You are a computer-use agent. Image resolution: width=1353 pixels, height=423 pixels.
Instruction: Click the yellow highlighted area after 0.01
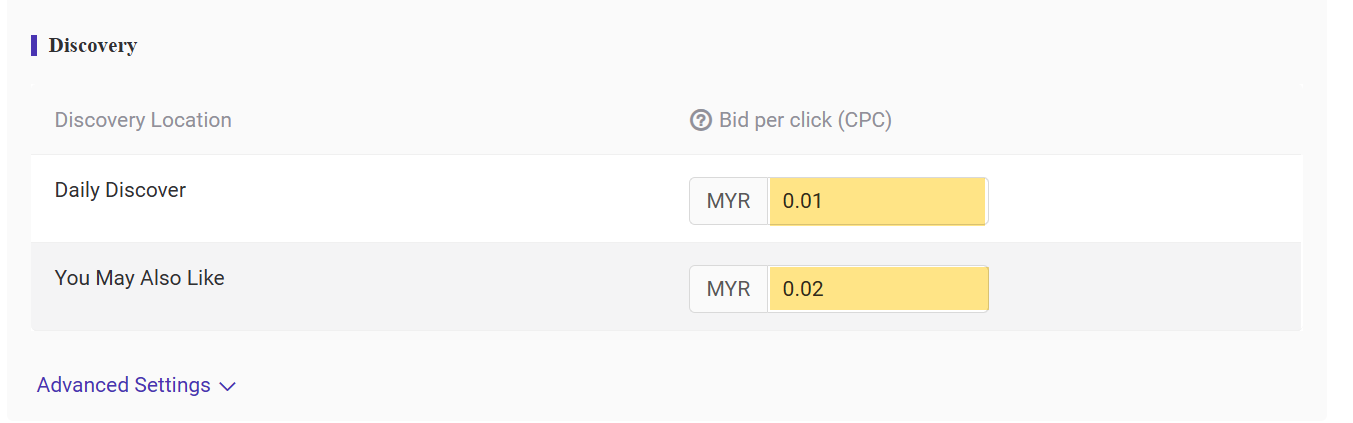pos(905,201)
